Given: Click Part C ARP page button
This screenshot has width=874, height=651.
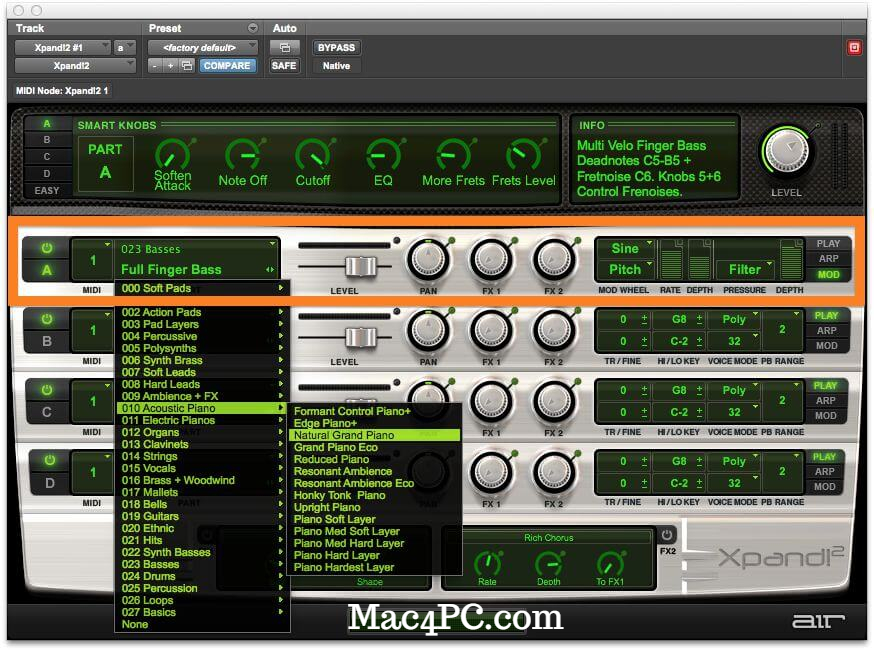Looking at the screenshot, I should pyautogui.click(x=826, y=401).
